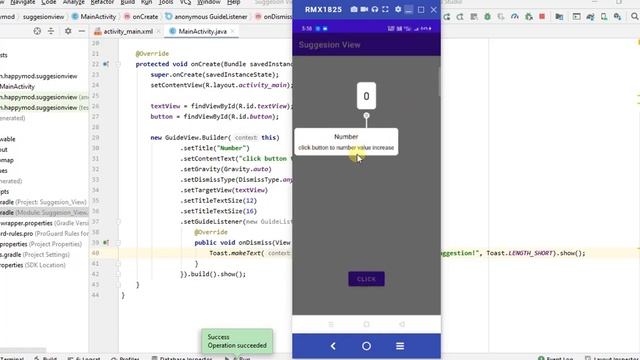Tap the Number guide tooltip in the phone app
The height and width of the screenshot is (360, 640).
346,142
